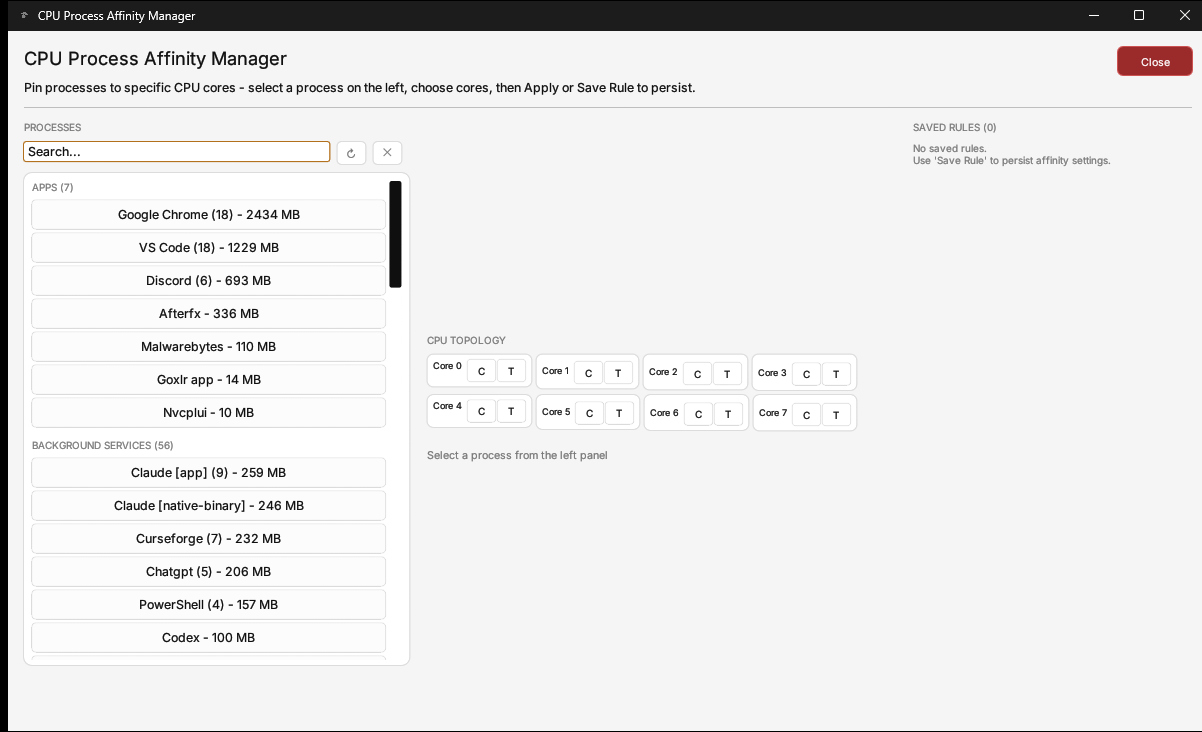Select Chatgpt (5) process
This screenshot has width=1202, height=732.
208,571
